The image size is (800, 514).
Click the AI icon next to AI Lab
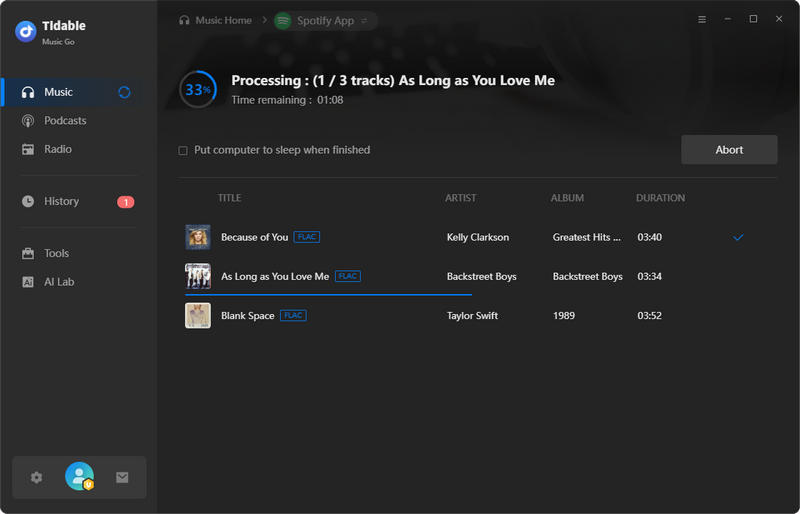[28, 282]
